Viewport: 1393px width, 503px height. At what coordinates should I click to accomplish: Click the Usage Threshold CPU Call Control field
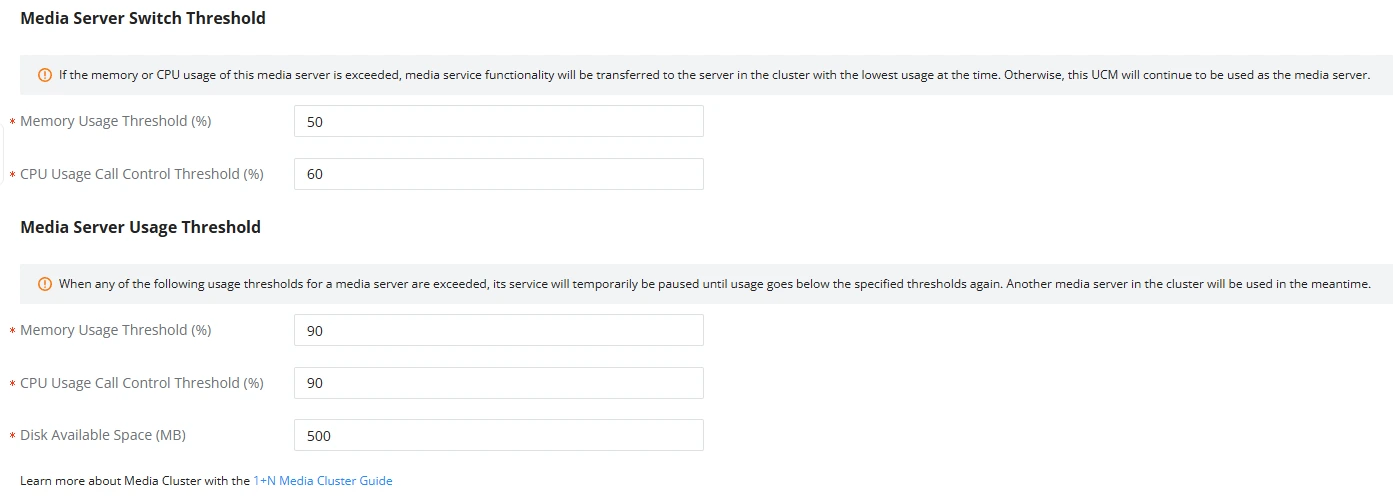pyautogui.click(x=499, y=383)
